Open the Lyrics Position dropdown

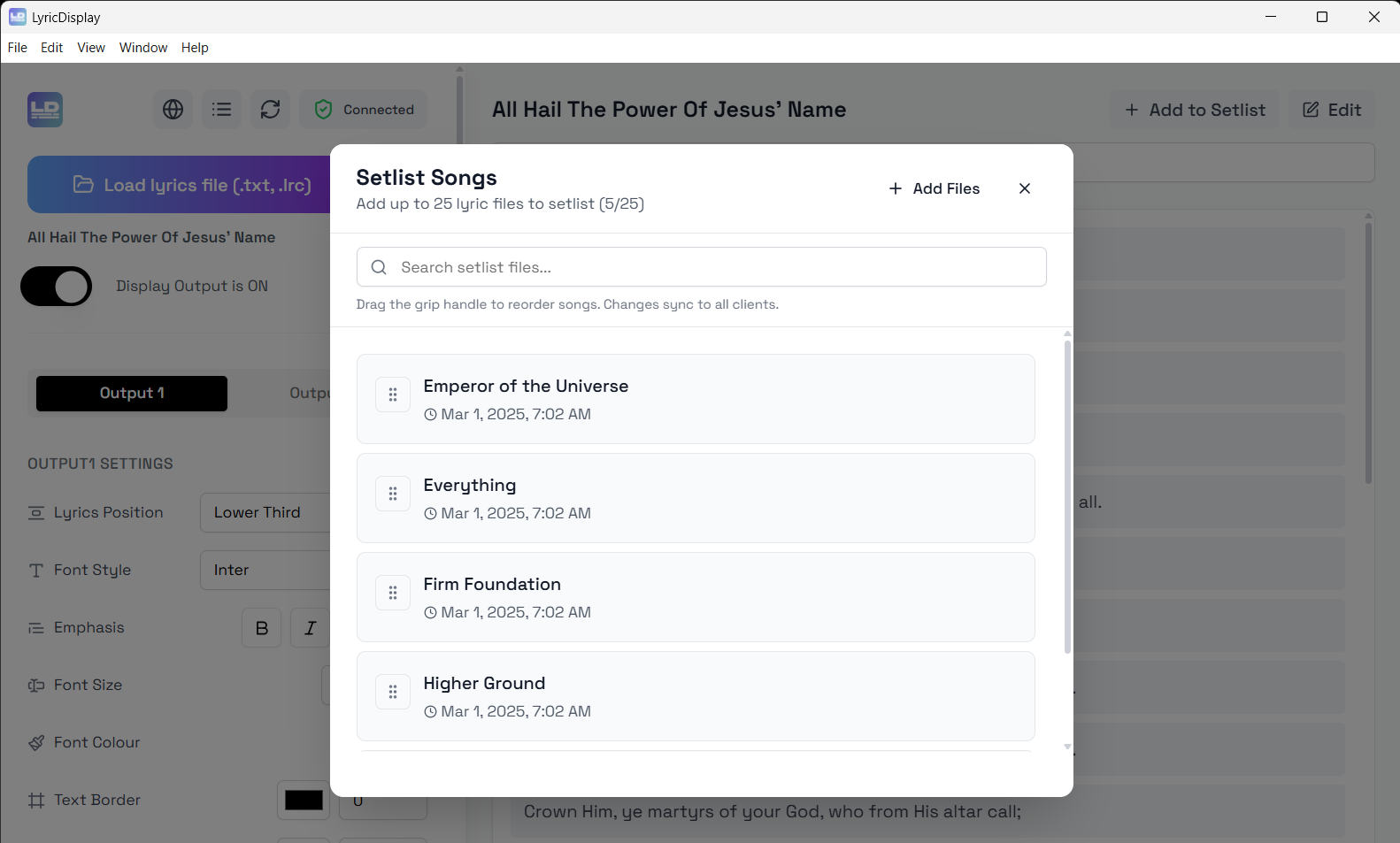click(265, 513)
